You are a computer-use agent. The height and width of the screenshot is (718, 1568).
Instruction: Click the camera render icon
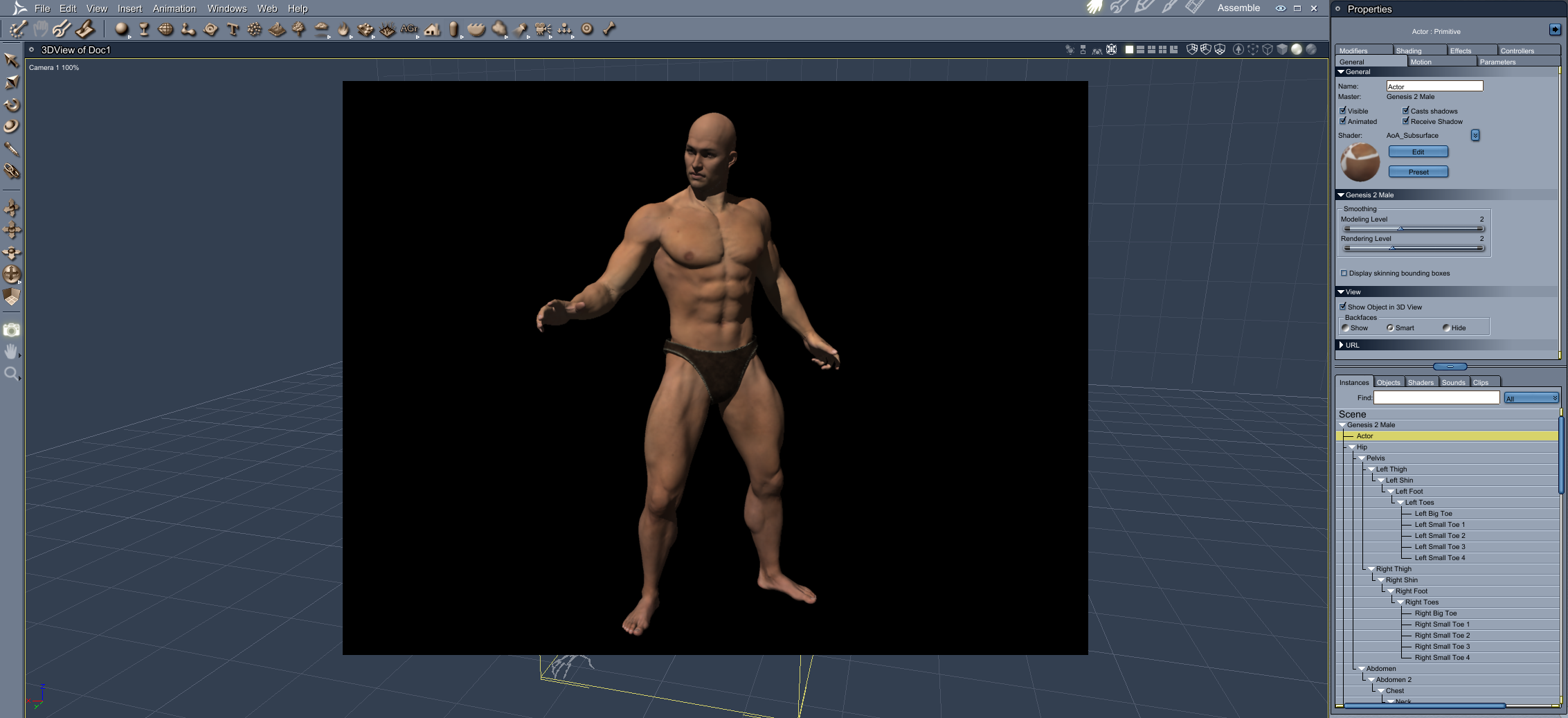[x=11, y=330]
